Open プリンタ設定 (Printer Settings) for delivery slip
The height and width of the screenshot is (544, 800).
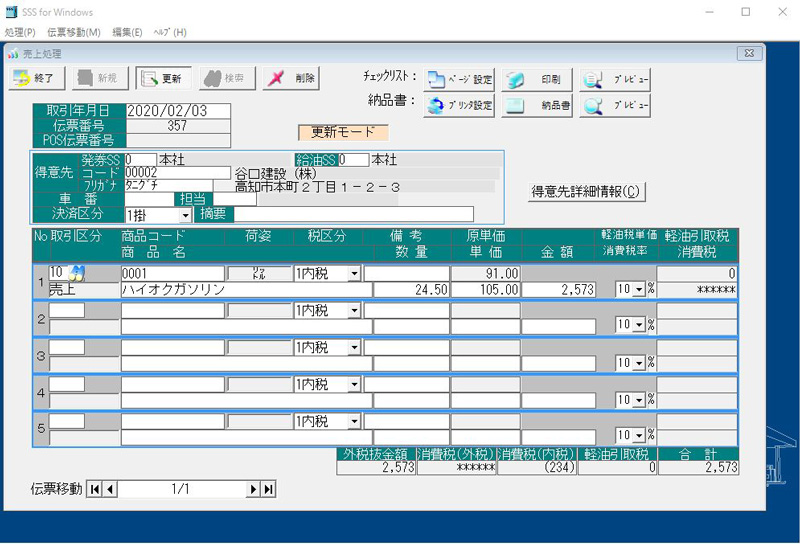[x=459, y=105]
